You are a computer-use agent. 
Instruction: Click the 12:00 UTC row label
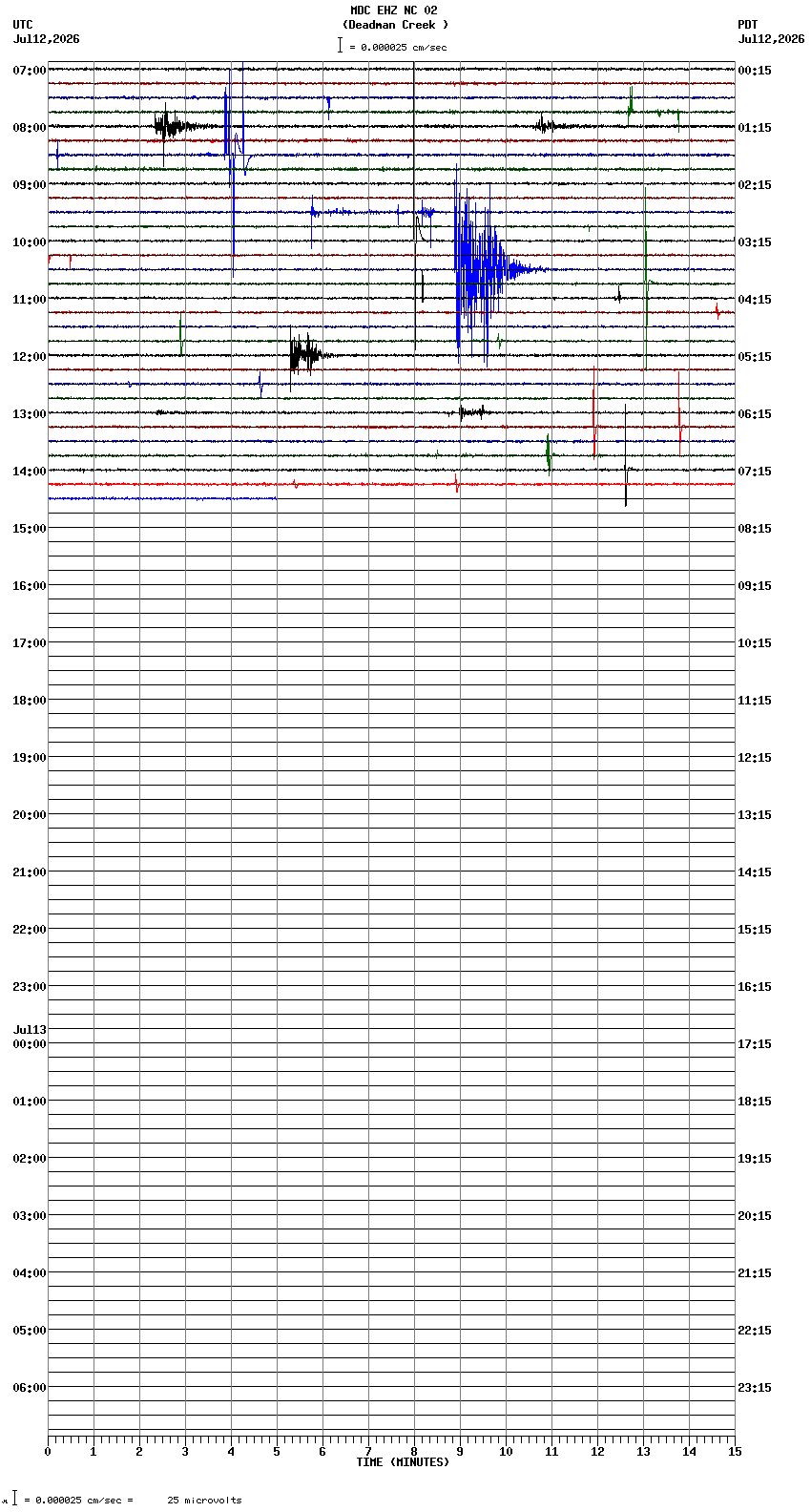click(x=30, y=357)
